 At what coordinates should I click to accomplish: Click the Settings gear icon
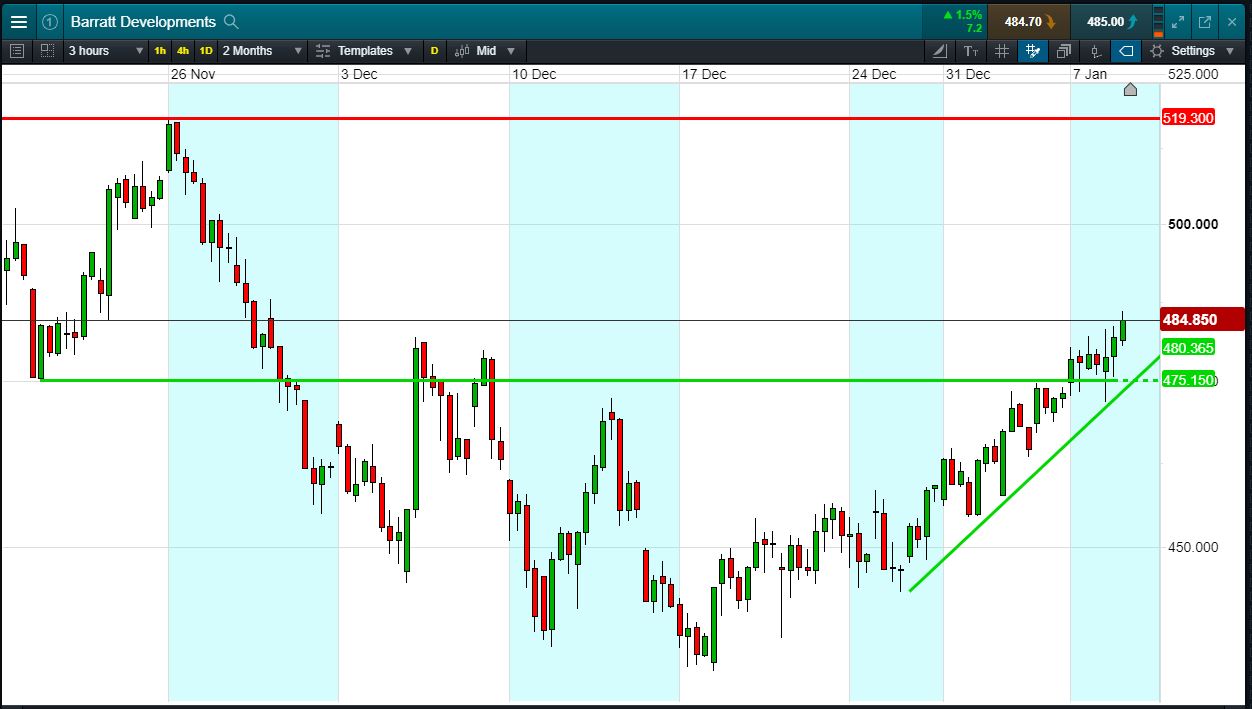(x=1157, y=50)
